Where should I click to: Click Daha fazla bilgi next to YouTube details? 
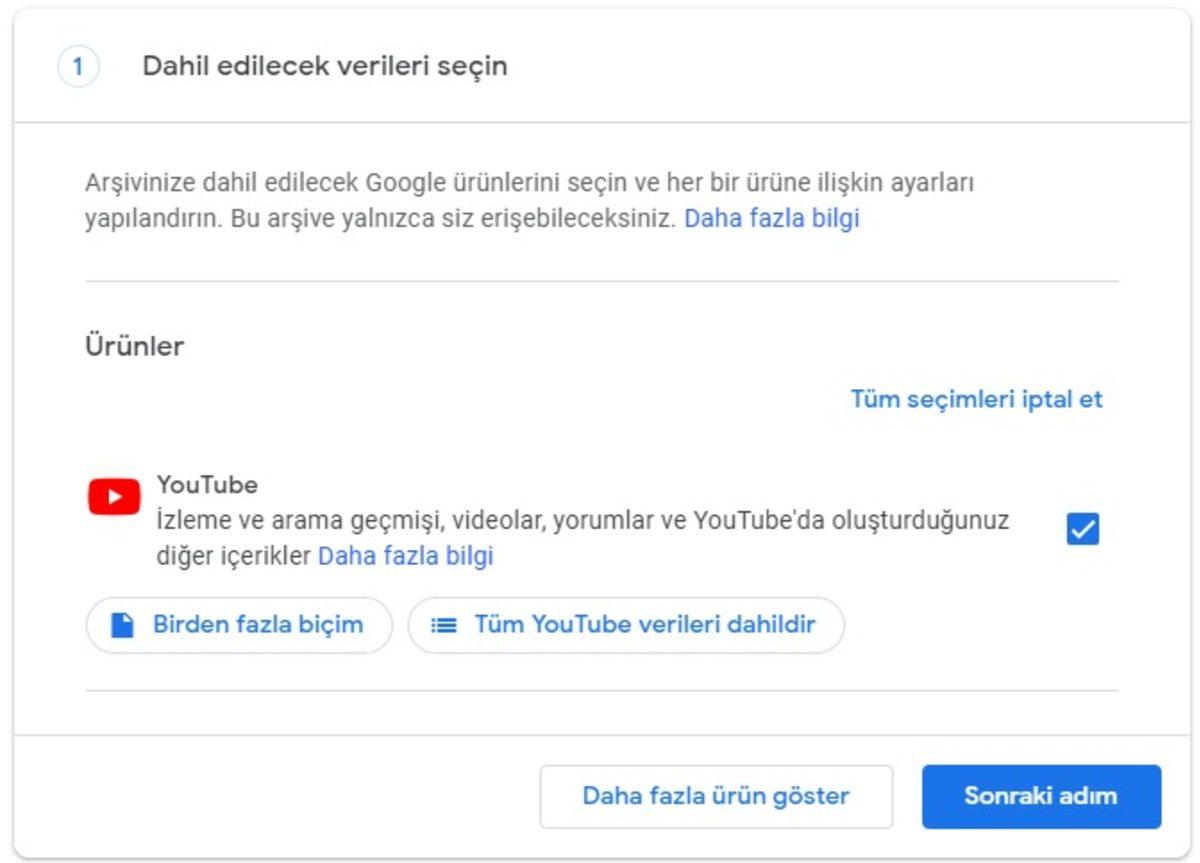[404, 555]
